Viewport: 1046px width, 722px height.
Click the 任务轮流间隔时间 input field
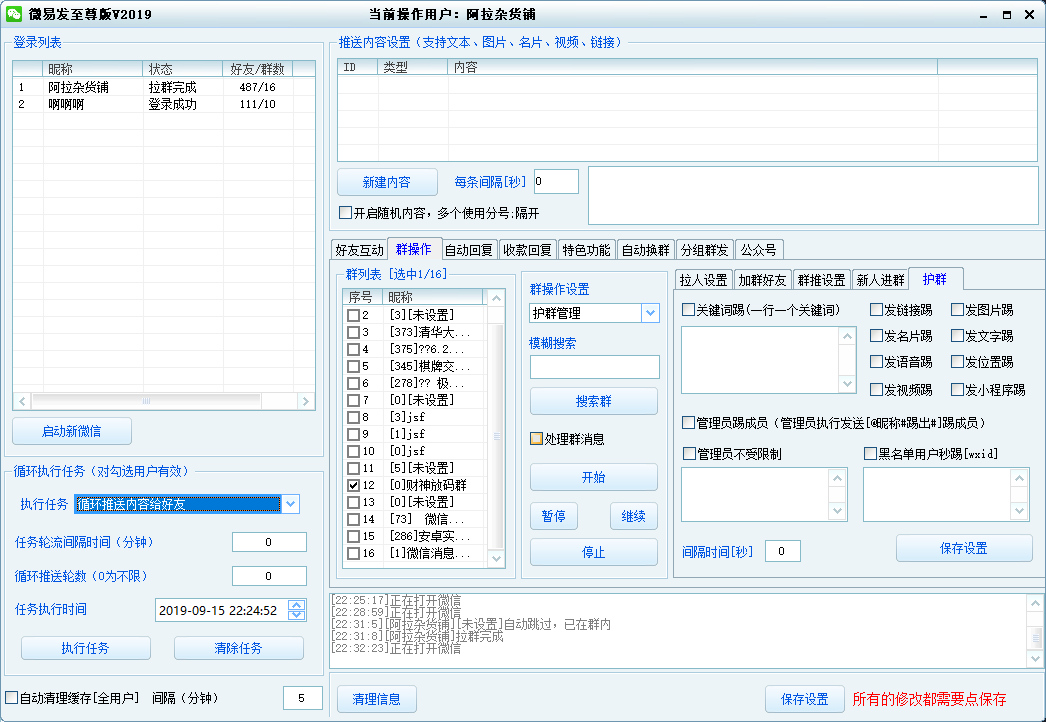270,542
